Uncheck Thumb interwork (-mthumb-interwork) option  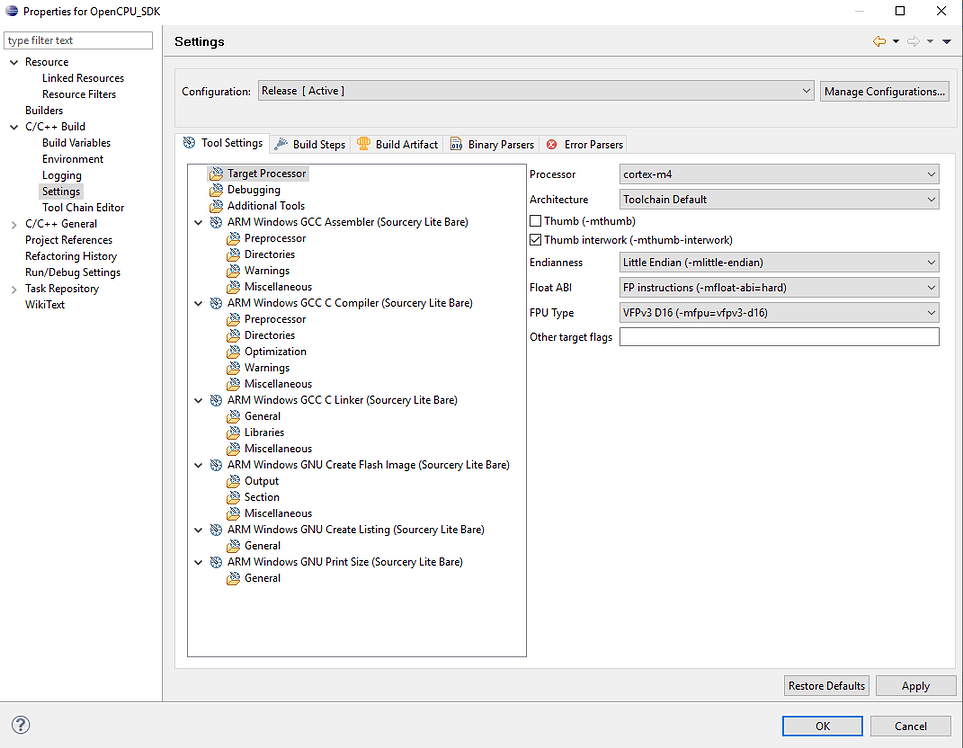point(535,240)
